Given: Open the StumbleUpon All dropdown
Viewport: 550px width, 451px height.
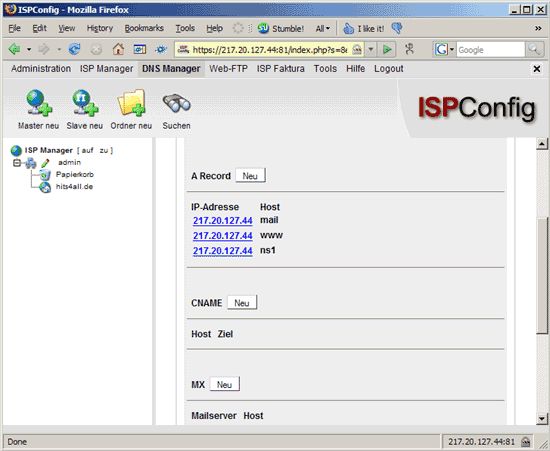Looking at the screenshot, I should [x=323, y=28].
